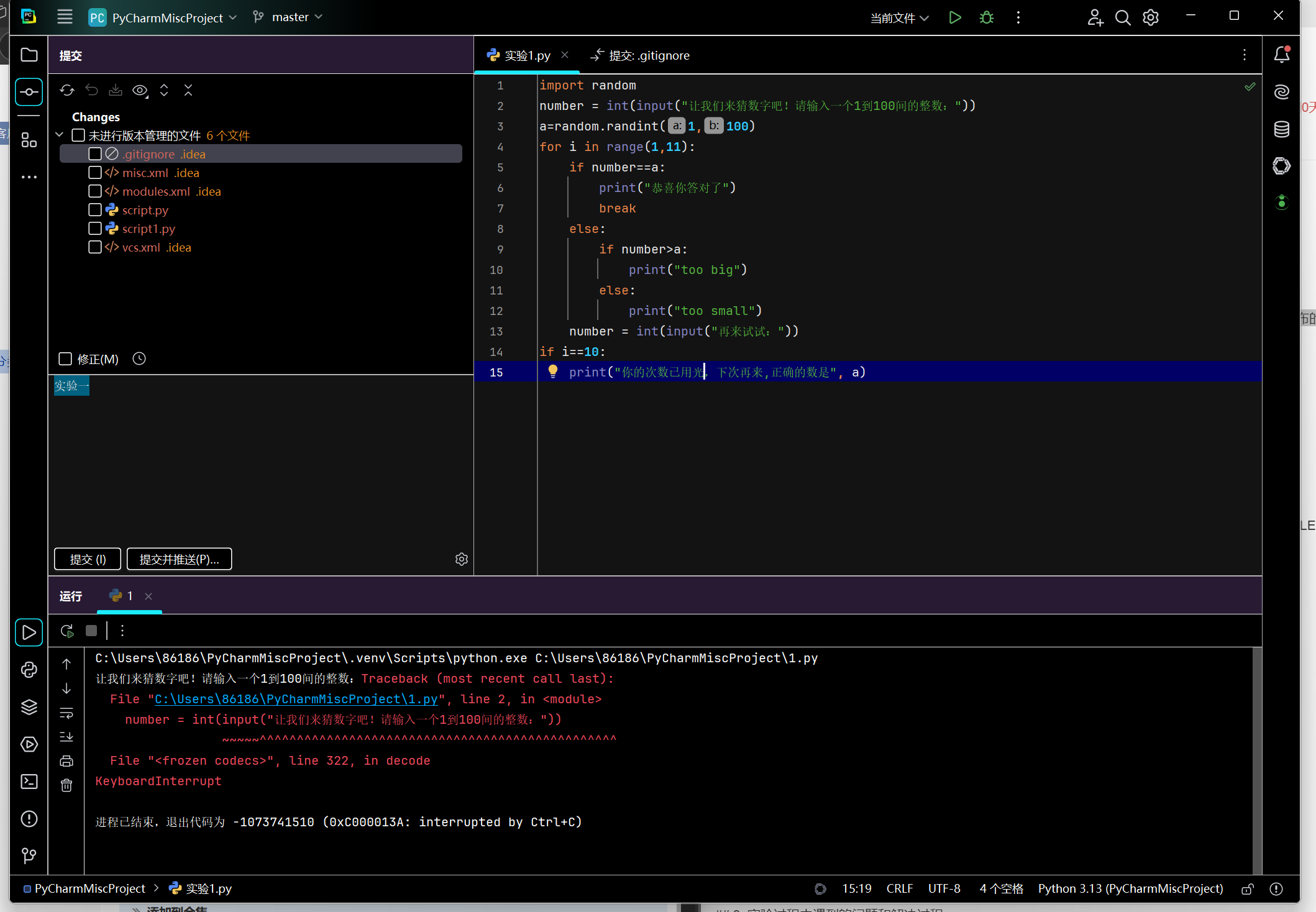Screen dimensions: 1316x912
Task: Open the traceback file link 1.py
Action: pos(296,699)
